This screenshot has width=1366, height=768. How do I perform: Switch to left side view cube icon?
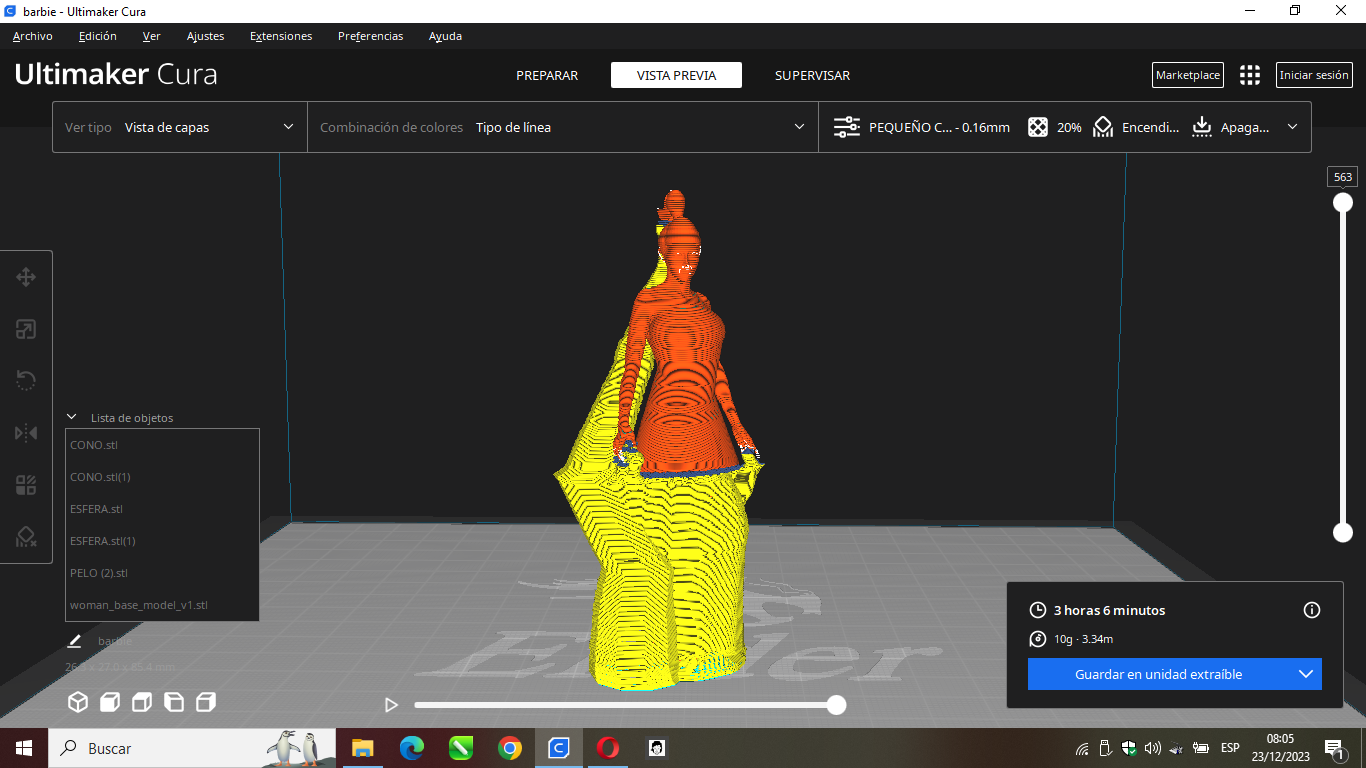174,702
